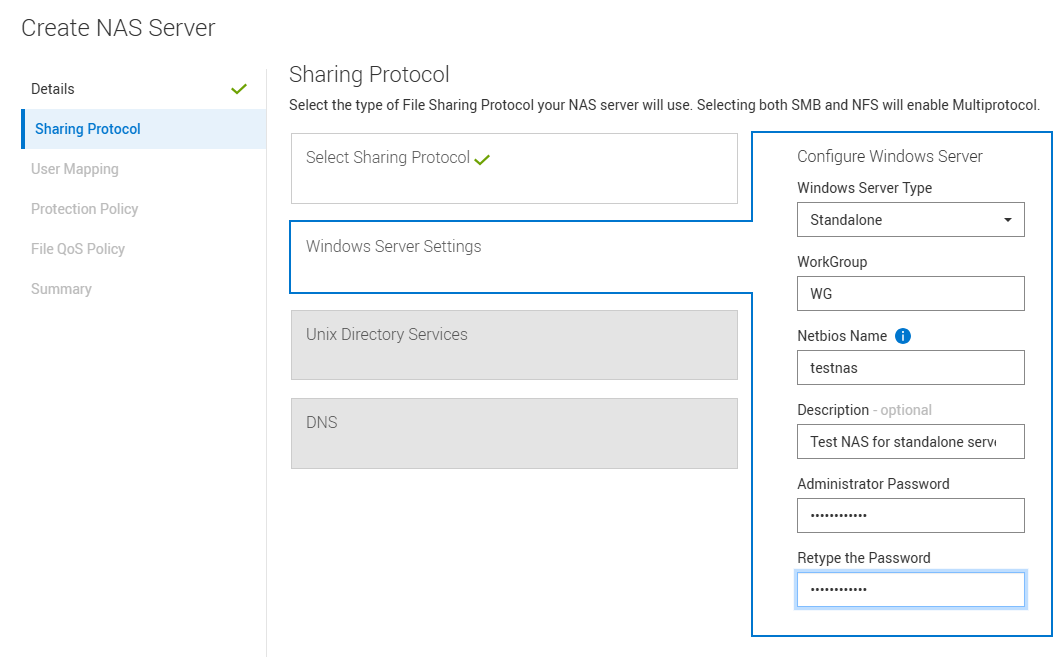Click the green checkmark beside Details step
Image resolution: width=1062 pixels, height=657 pixels.
click(x=239, y=88)
